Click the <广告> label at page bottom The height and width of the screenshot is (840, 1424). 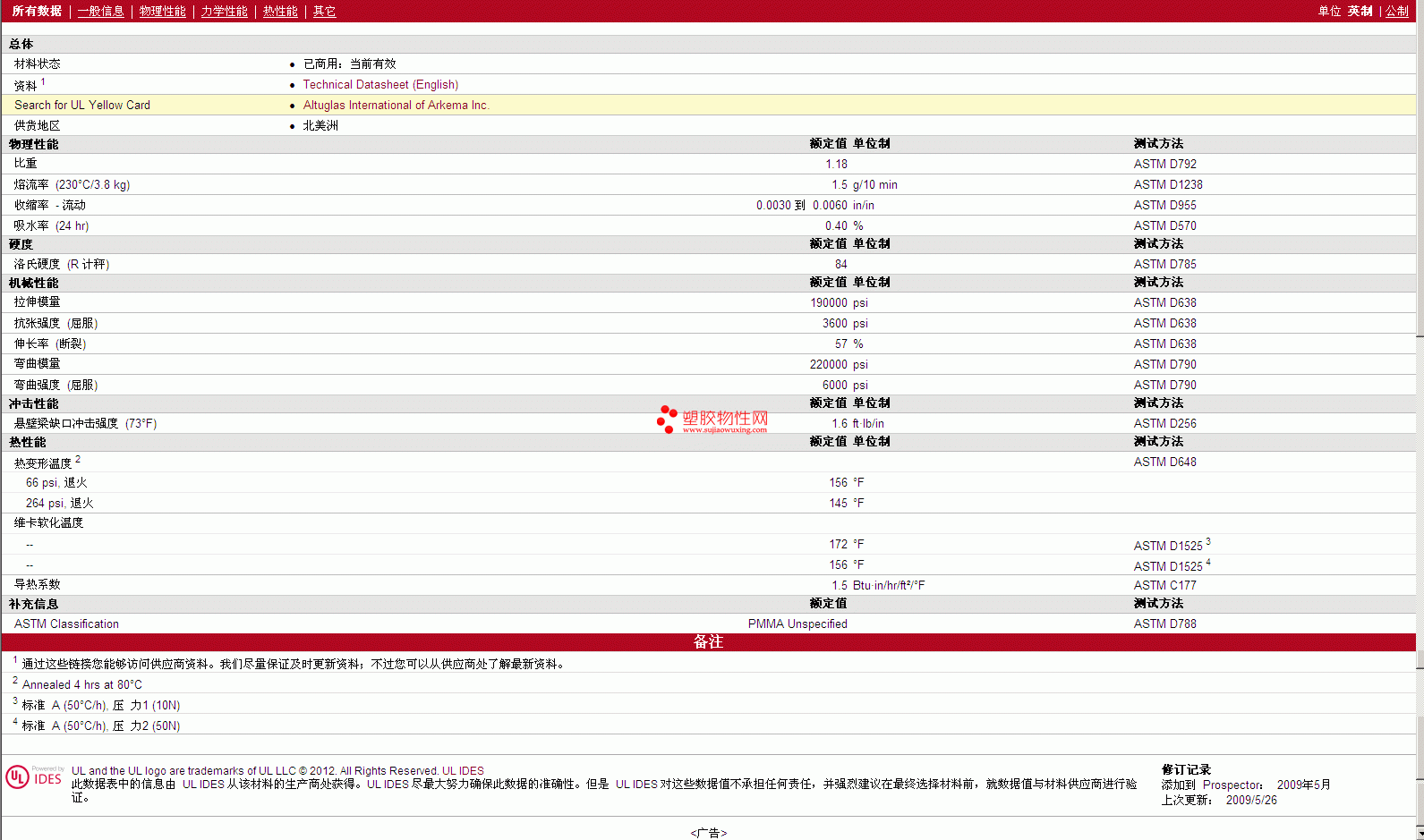(708, 833)
